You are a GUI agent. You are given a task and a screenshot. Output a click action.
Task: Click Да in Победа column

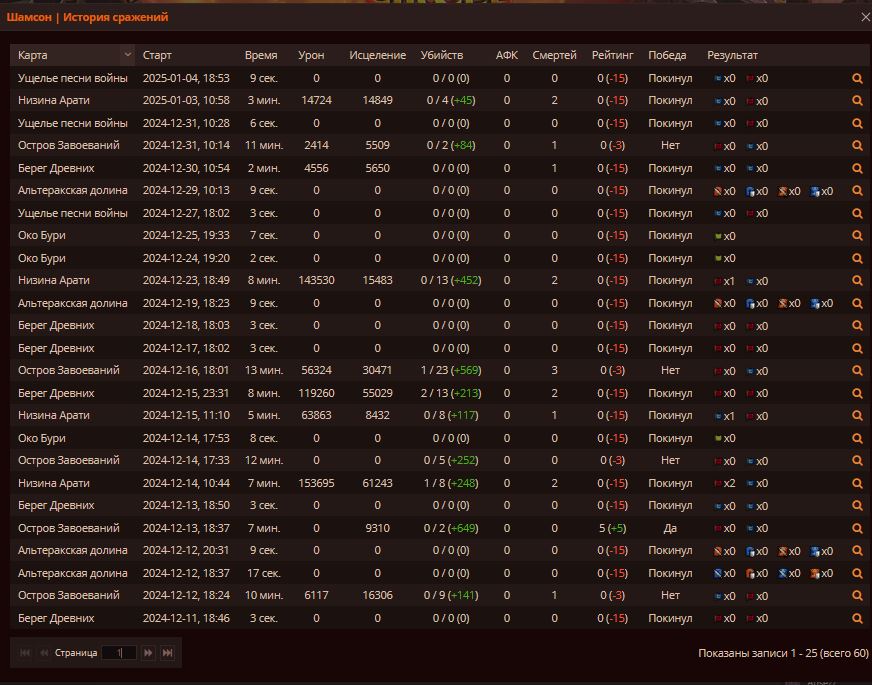point(670,529)
